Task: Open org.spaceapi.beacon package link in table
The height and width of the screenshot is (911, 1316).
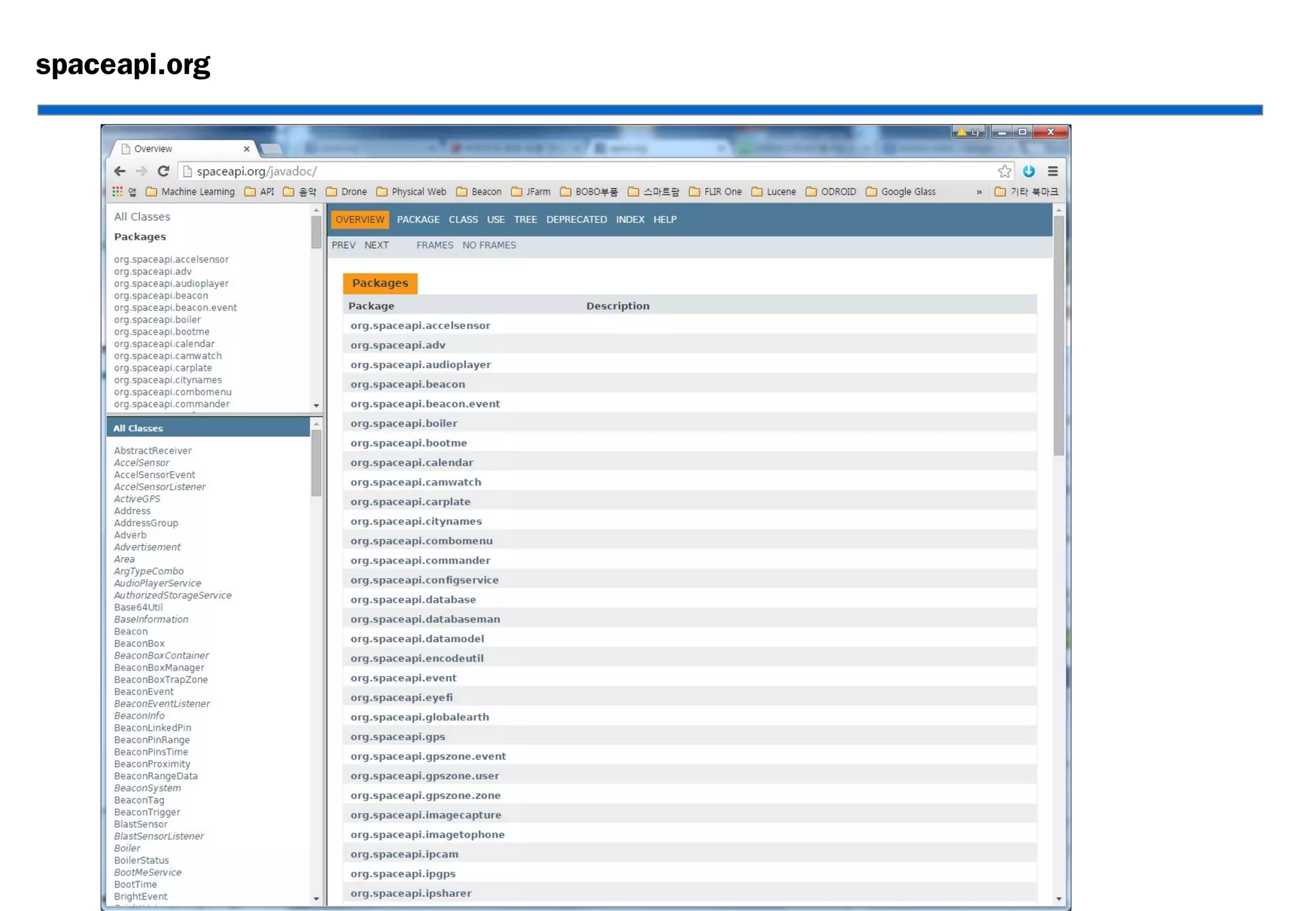Action: tap(407, 384)
